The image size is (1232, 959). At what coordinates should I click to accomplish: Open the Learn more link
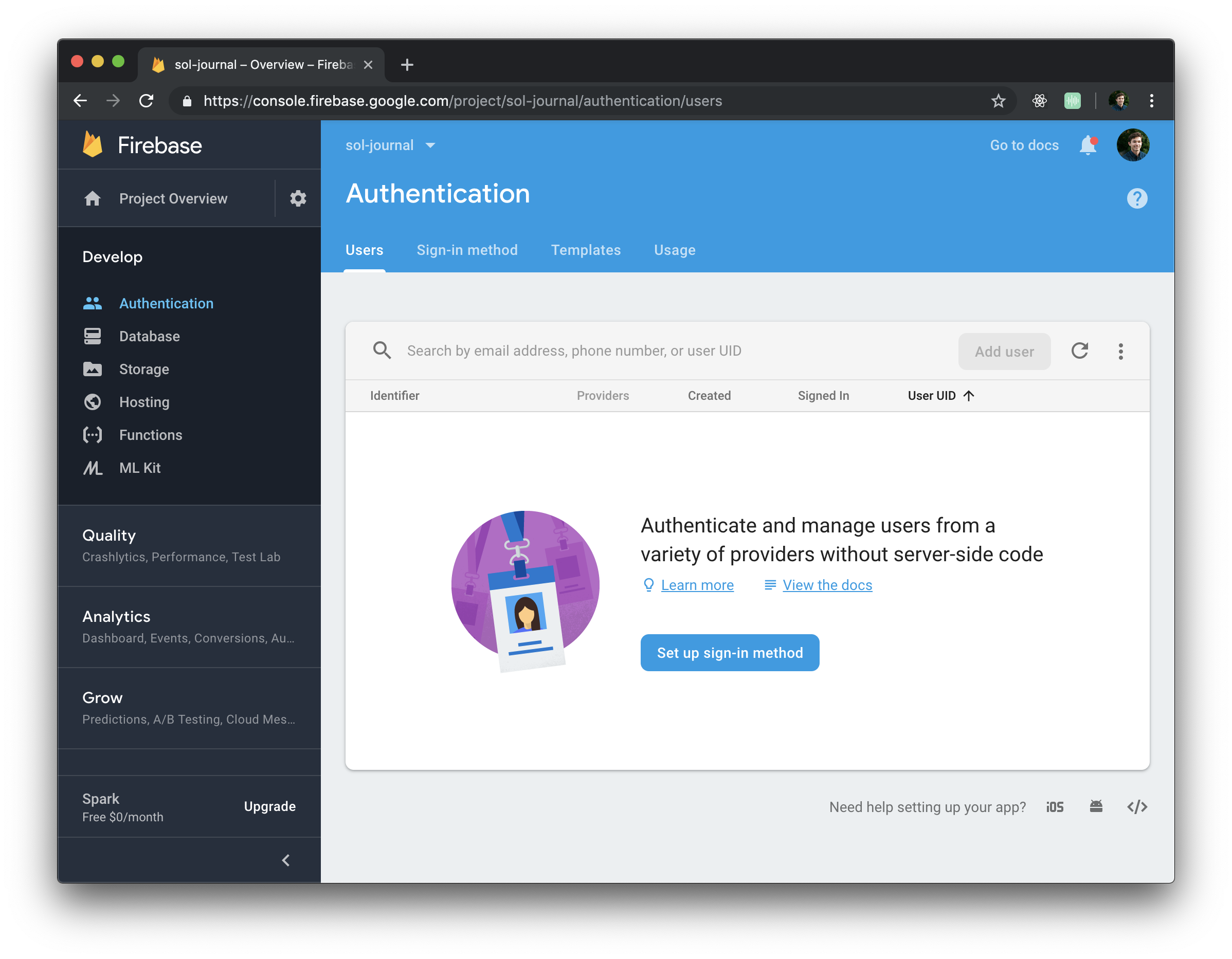coord(697,585)
